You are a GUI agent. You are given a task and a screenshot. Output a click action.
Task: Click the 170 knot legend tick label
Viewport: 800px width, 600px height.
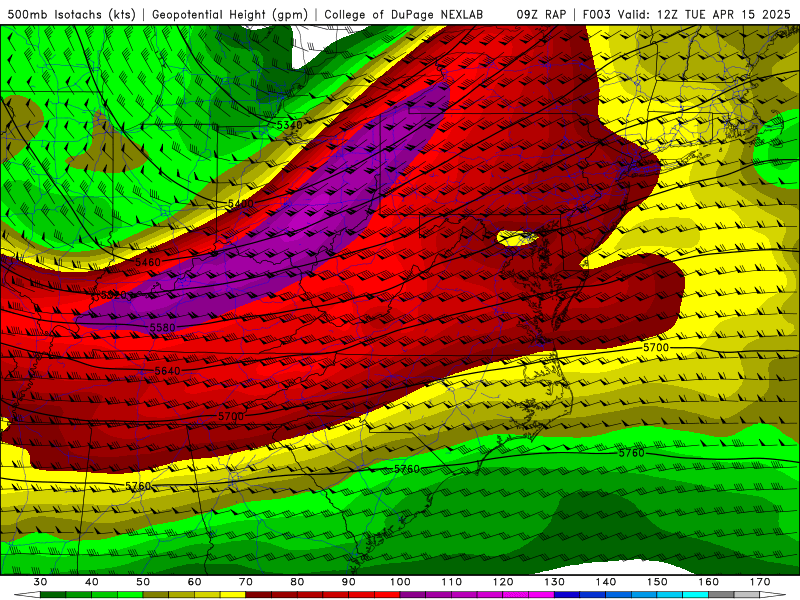pos(760,582)
